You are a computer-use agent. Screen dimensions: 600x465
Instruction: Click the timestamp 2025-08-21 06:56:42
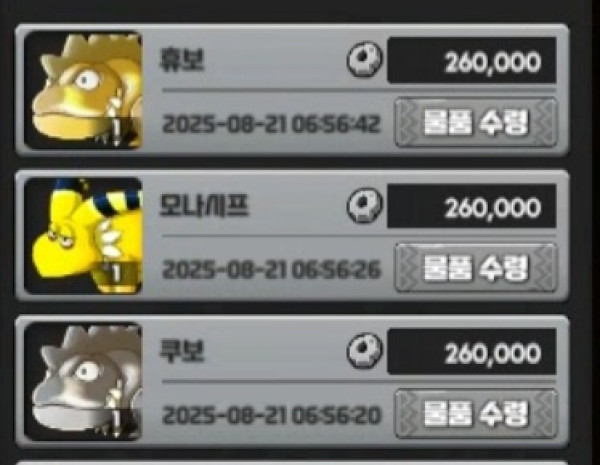[271, 125]
